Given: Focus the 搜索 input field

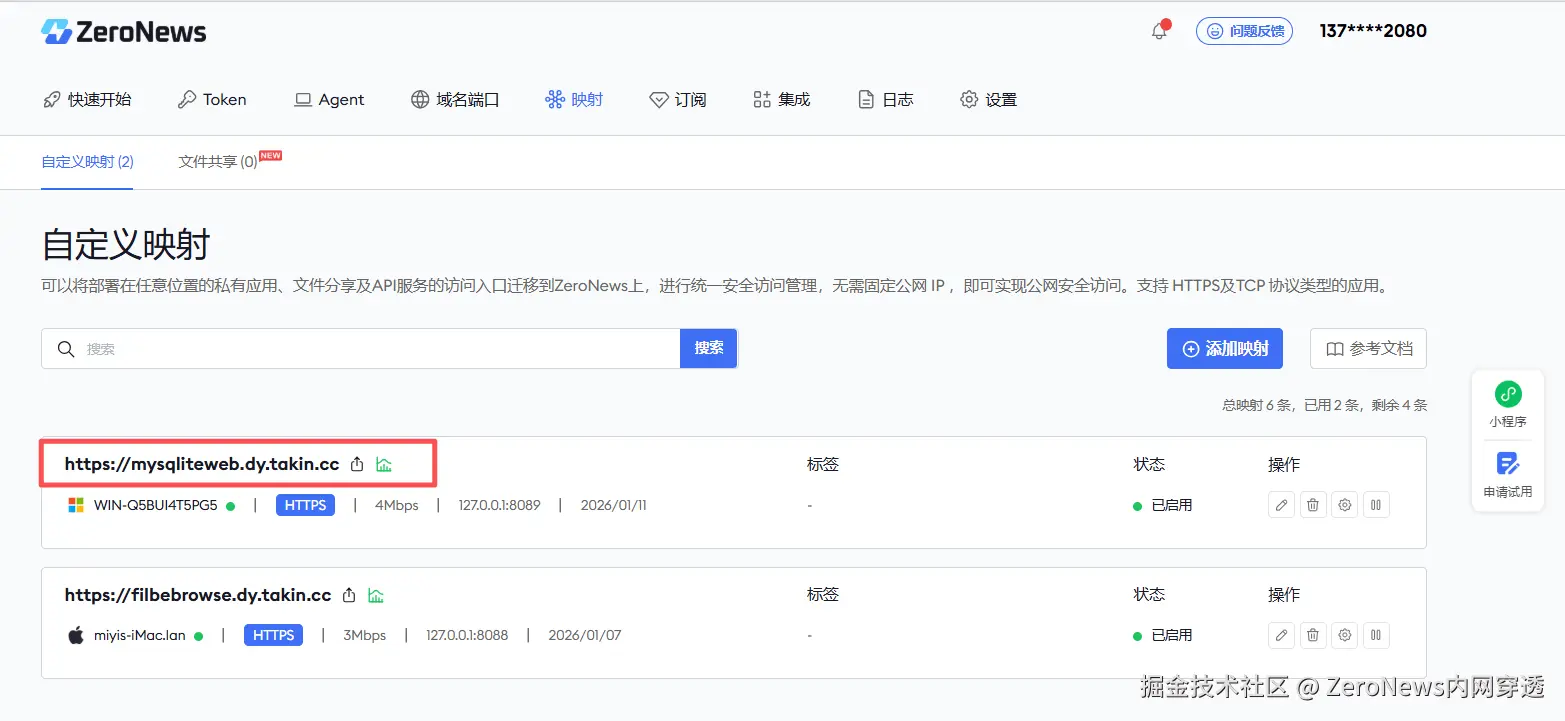Looking at the screenshot, I should pyautogui.click(x=360, y=349).
